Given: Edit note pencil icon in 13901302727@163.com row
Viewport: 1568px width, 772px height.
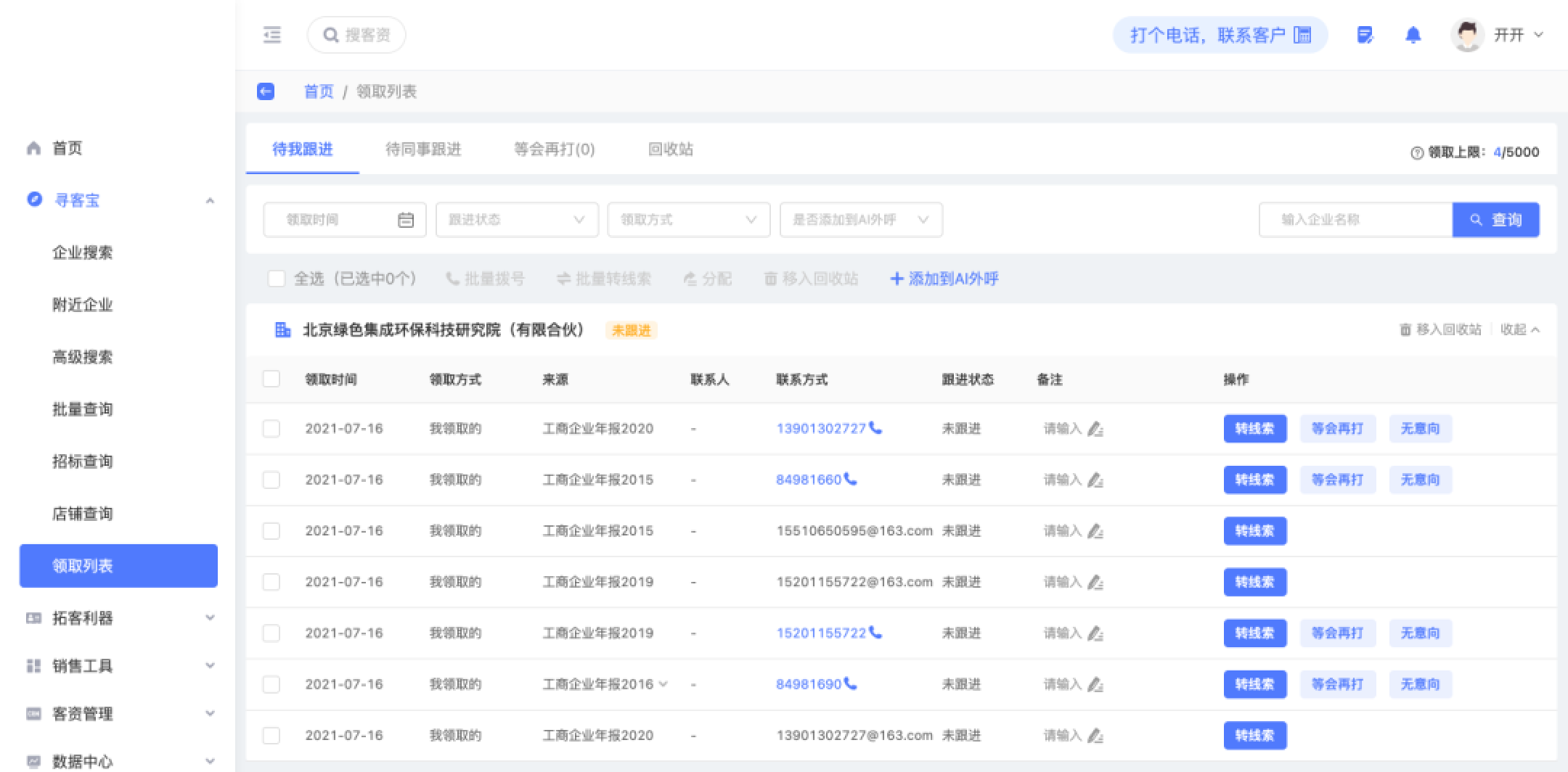Looking at the screenshot, I should tap(1095, 736).
